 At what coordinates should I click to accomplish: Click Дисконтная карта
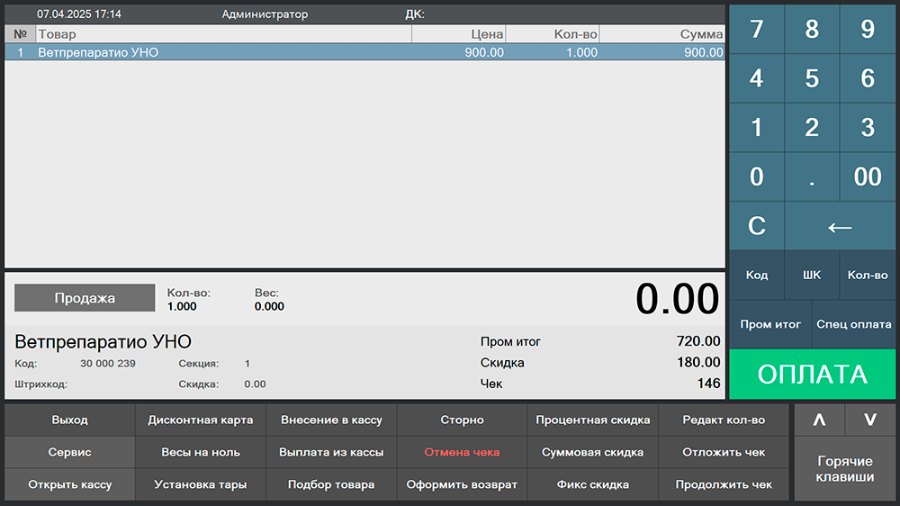click(200, 420)
